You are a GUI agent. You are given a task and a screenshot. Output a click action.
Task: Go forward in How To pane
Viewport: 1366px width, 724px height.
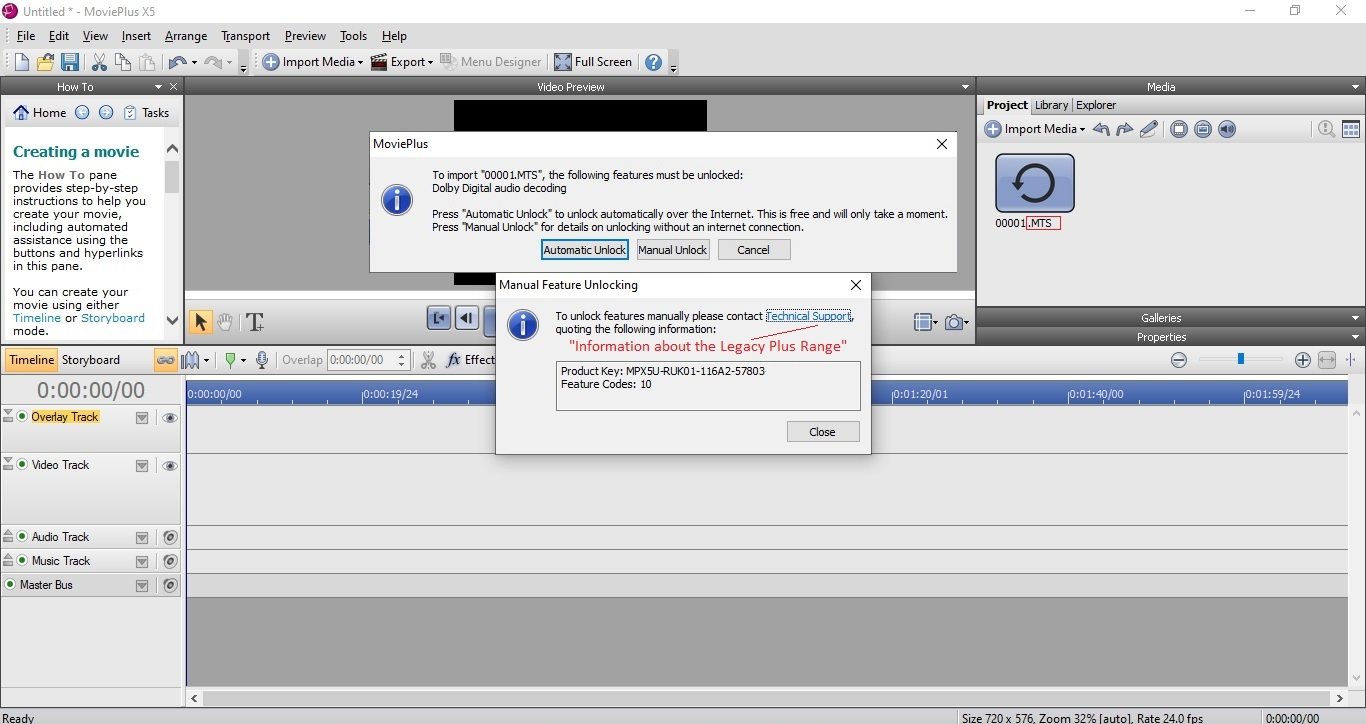106,113
